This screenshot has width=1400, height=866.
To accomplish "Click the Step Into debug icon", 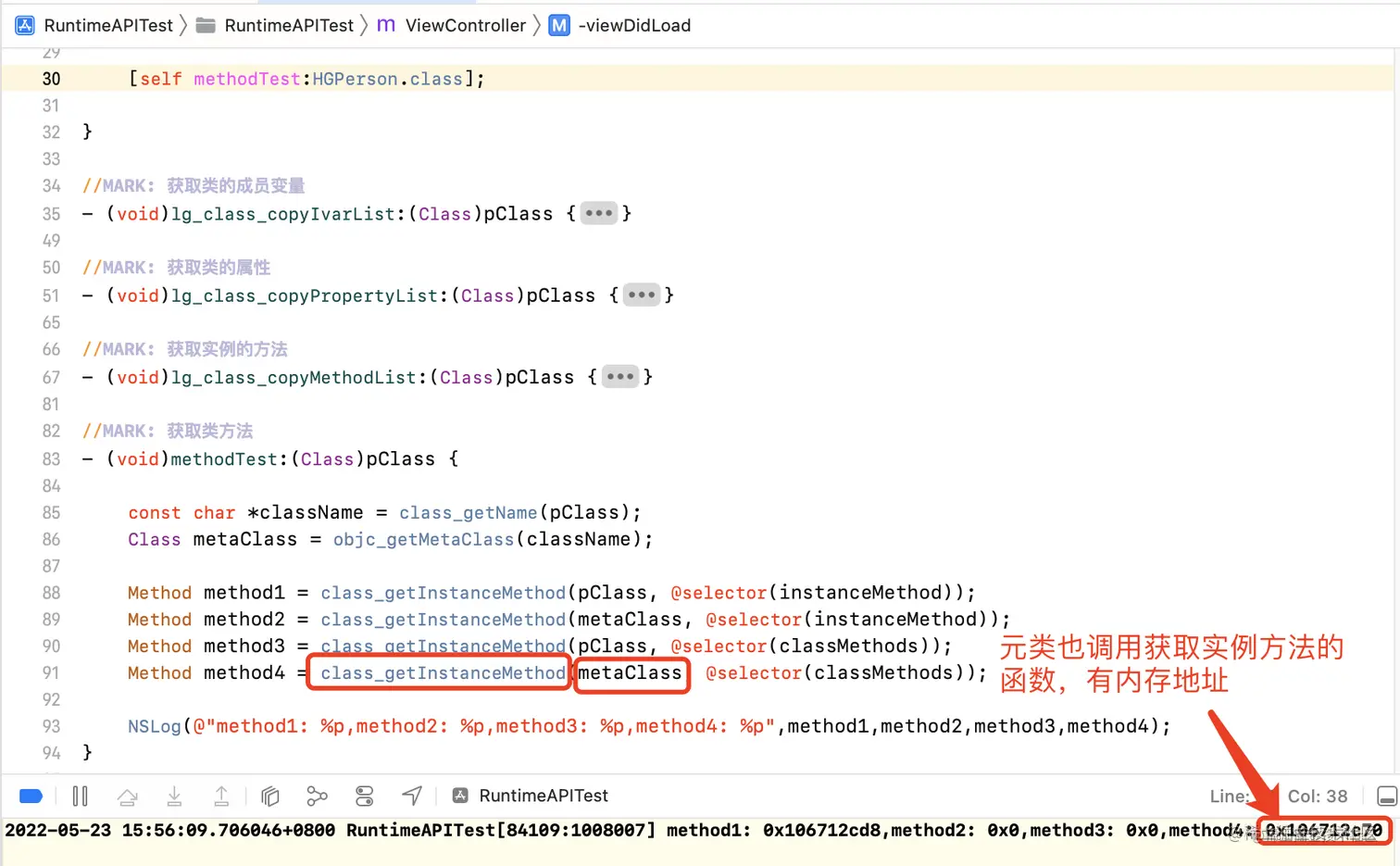I will (x=174, y=796).
